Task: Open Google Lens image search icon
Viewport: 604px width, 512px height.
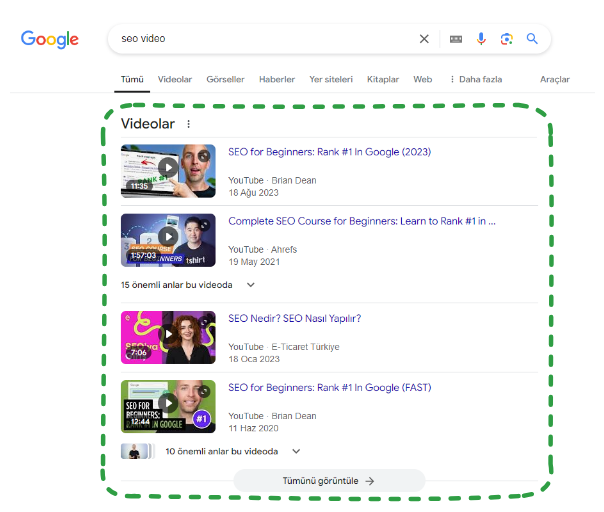Action: click(x=507, y=39)
